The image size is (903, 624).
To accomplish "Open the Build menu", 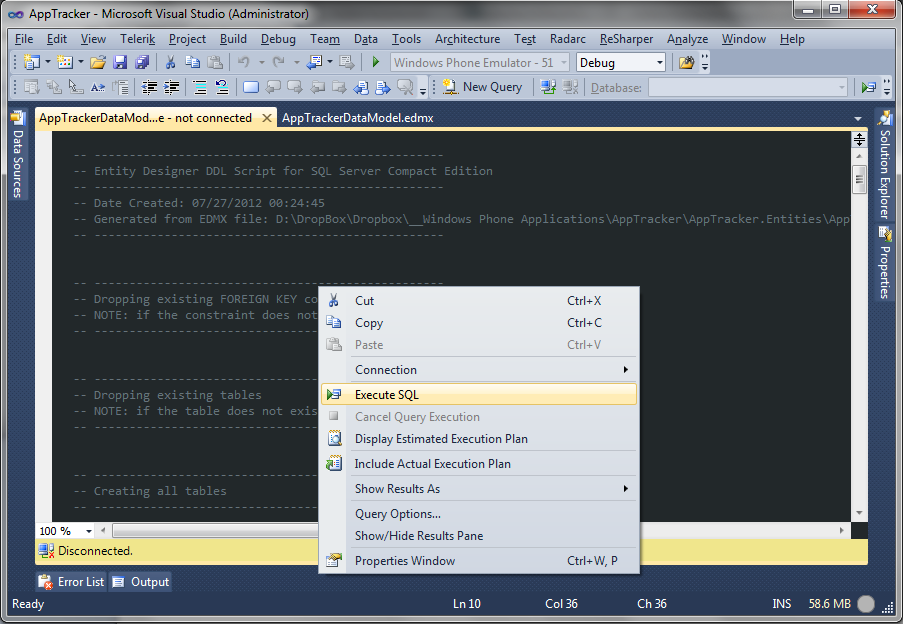I will 233,39.
